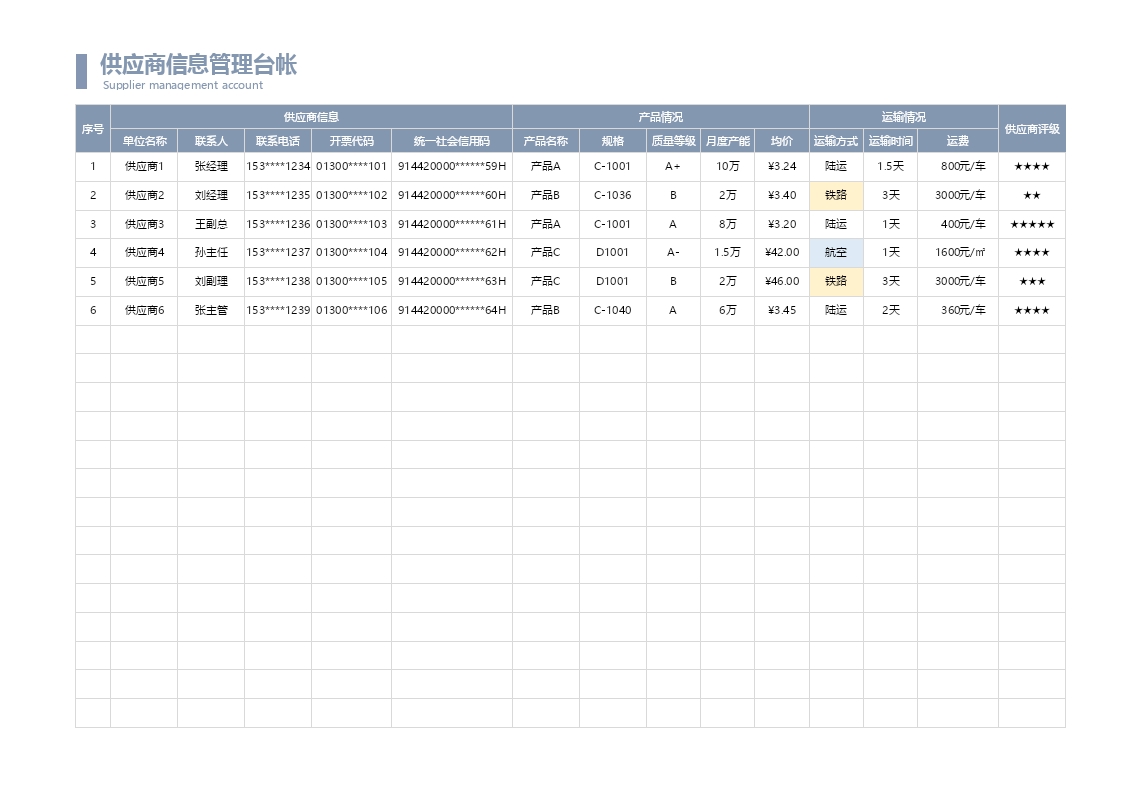The width and height of the screenshot is (1123, 794).
Task: Select three-star rating of 供应商5
Action: click(x=1032, y=281)
